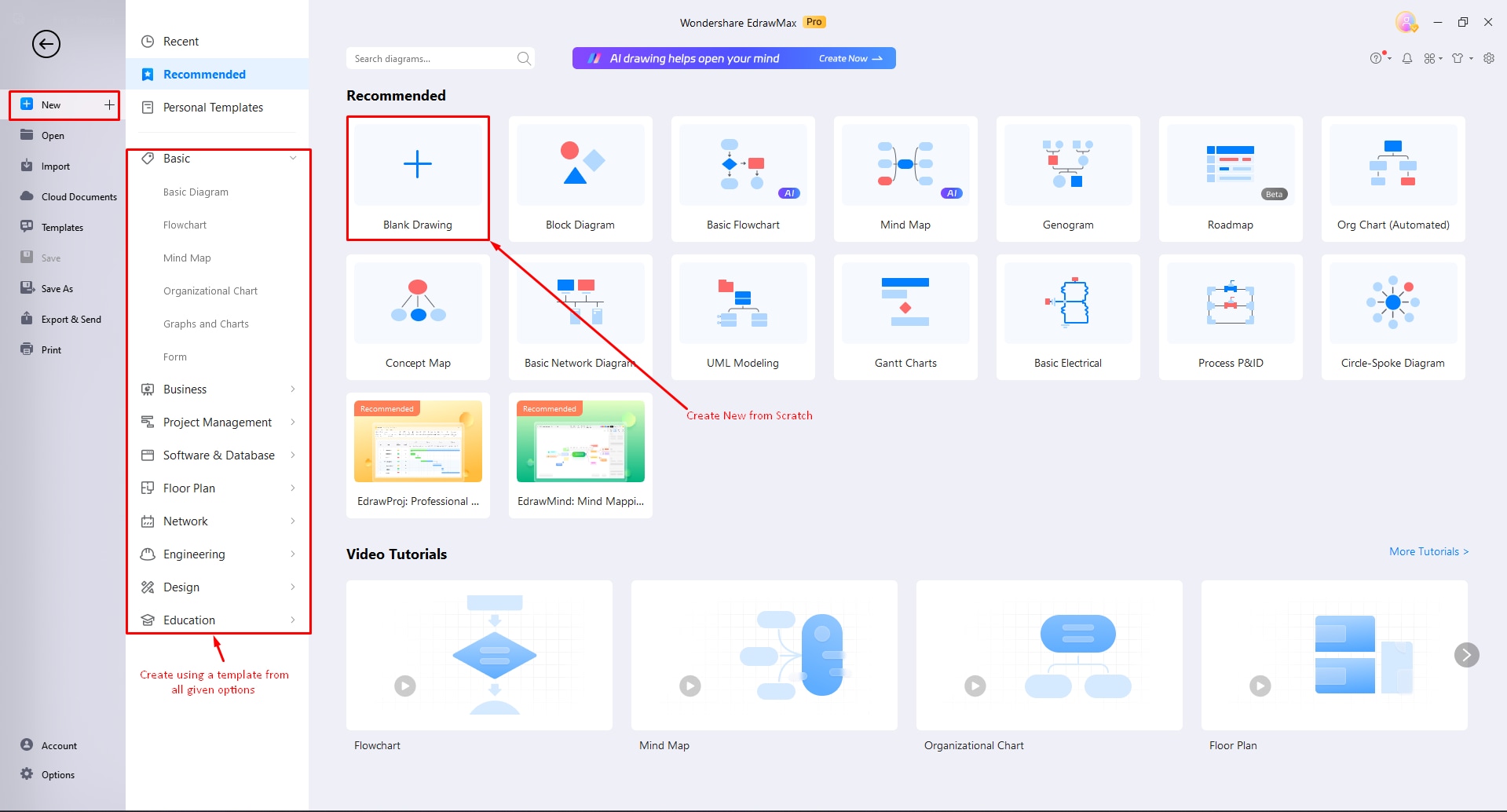Collapse the Basic category

pos(293,158)
